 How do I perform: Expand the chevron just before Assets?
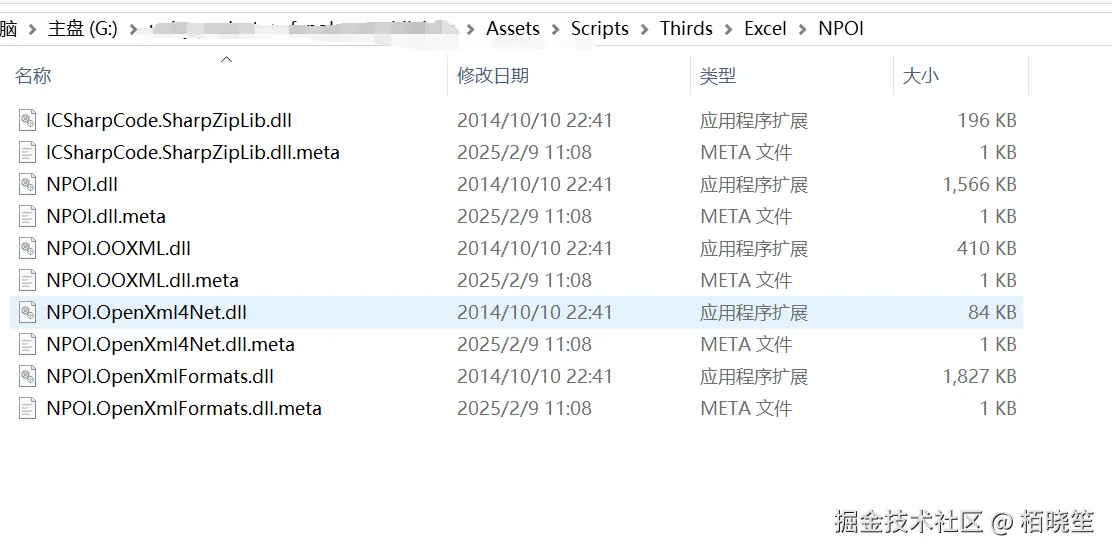click(470, 29)
